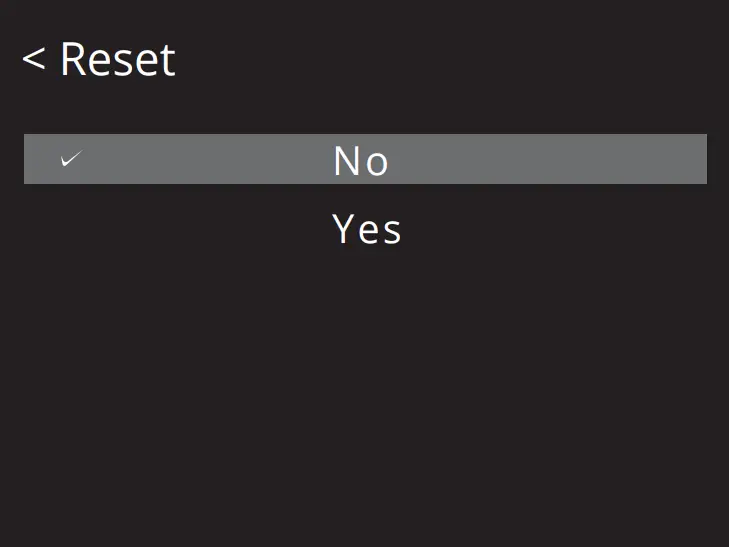Select the No option

[x=361, y=160]
